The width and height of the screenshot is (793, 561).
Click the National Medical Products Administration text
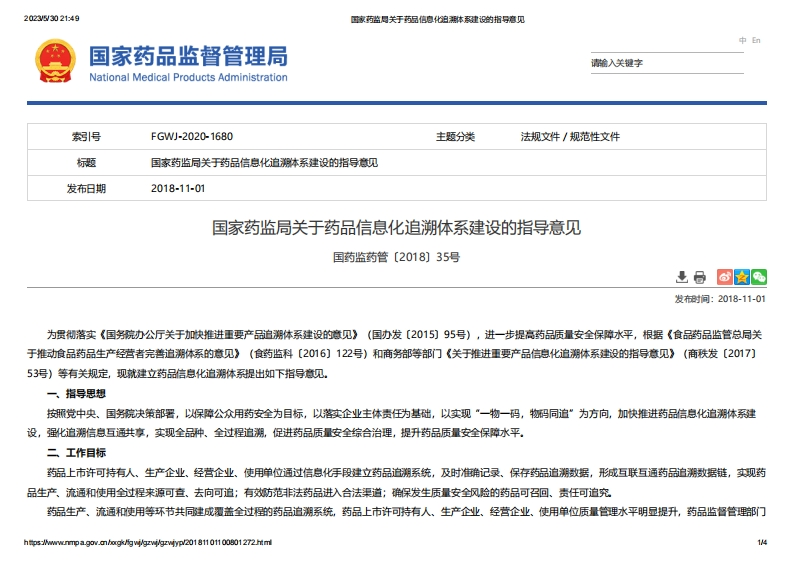(188, 78)
